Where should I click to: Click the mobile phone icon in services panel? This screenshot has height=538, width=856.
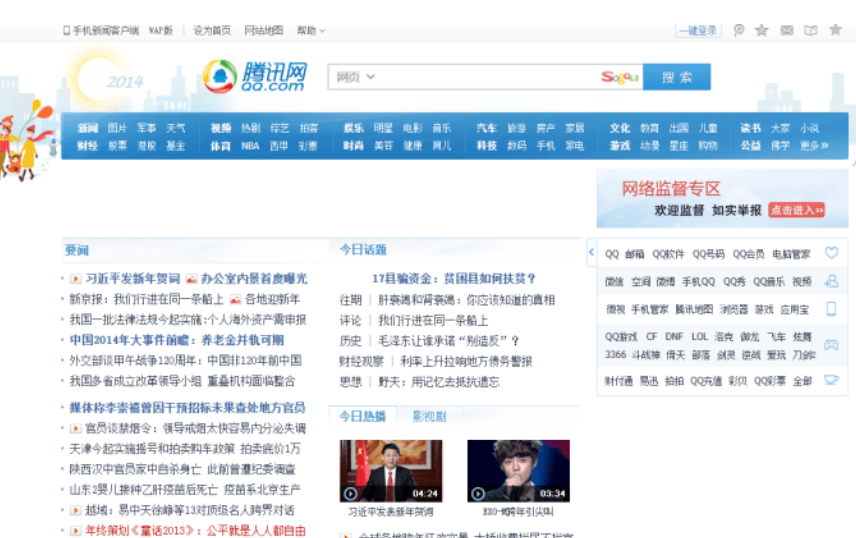[x=831, y=310]
